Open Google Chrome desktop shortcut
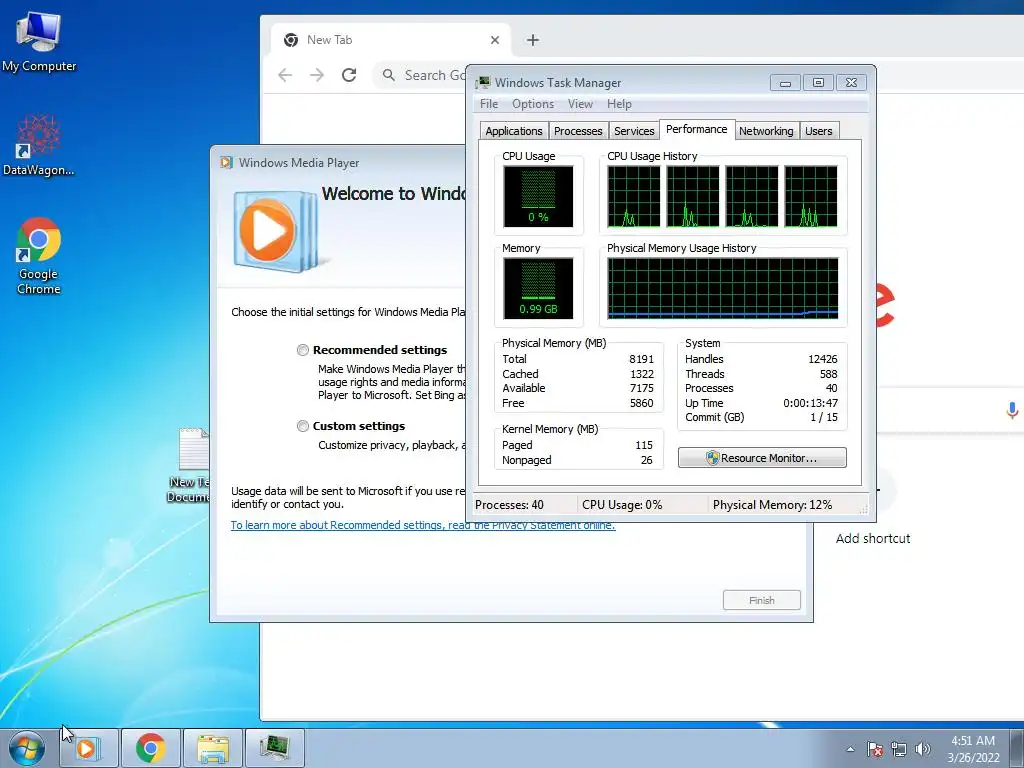The image size is (1024, 768). (39, 255)
